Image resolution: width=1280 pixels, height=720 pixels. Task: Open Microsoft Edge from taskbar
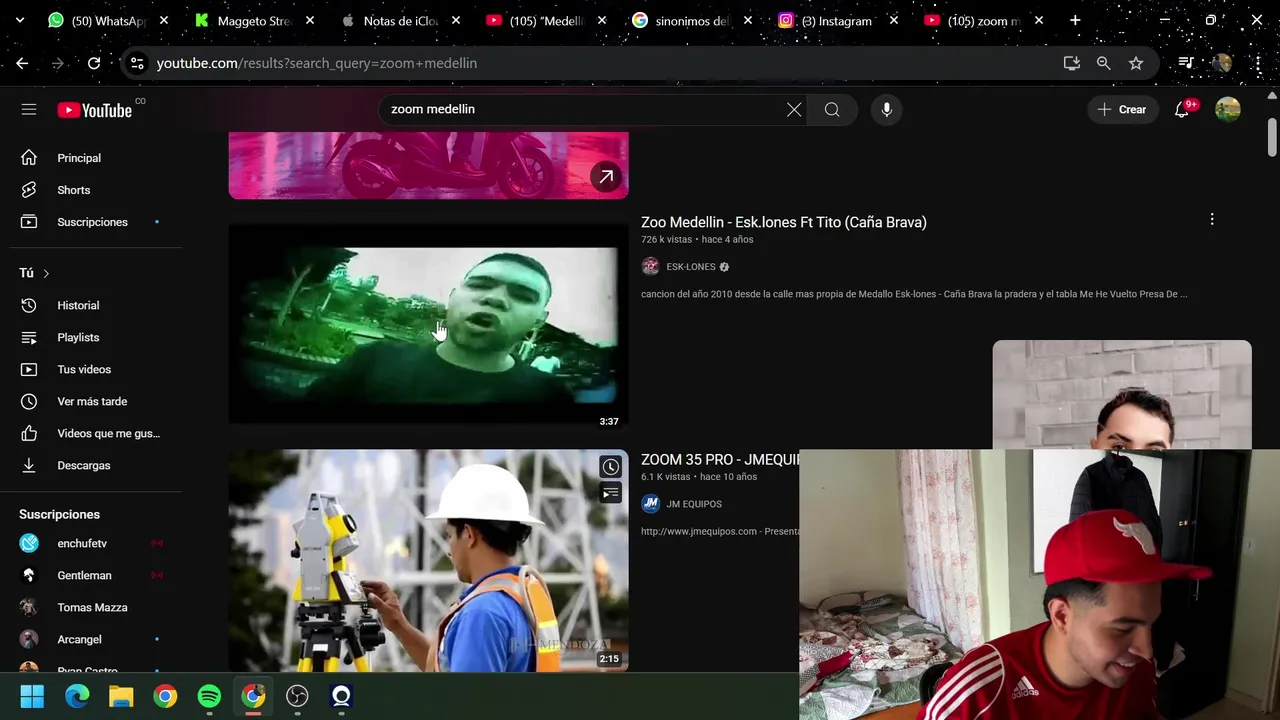tap(77, 696)
